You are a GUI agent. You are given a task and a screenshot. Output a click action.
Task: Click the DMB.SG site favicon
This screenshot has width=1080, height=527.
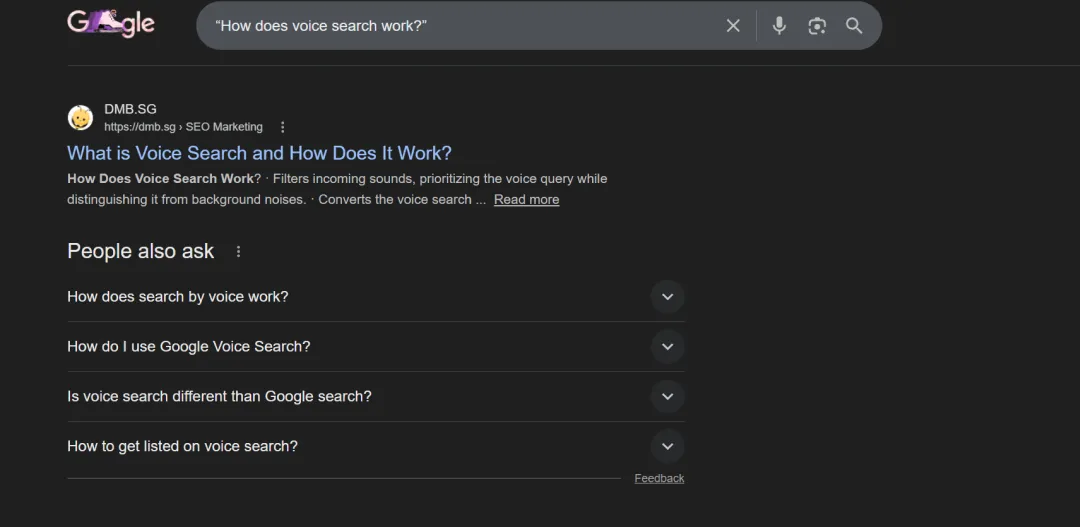click(x=81, y=118)
